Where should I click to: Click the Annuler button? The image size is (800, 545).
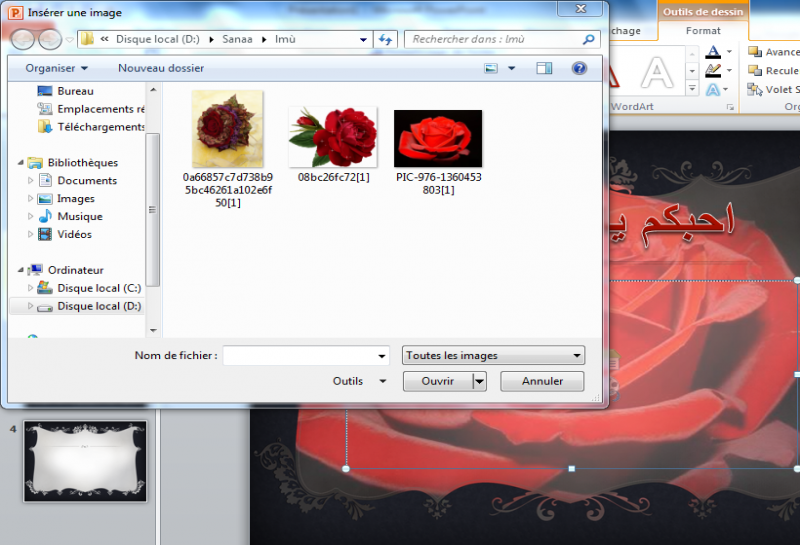pos(543,381)
